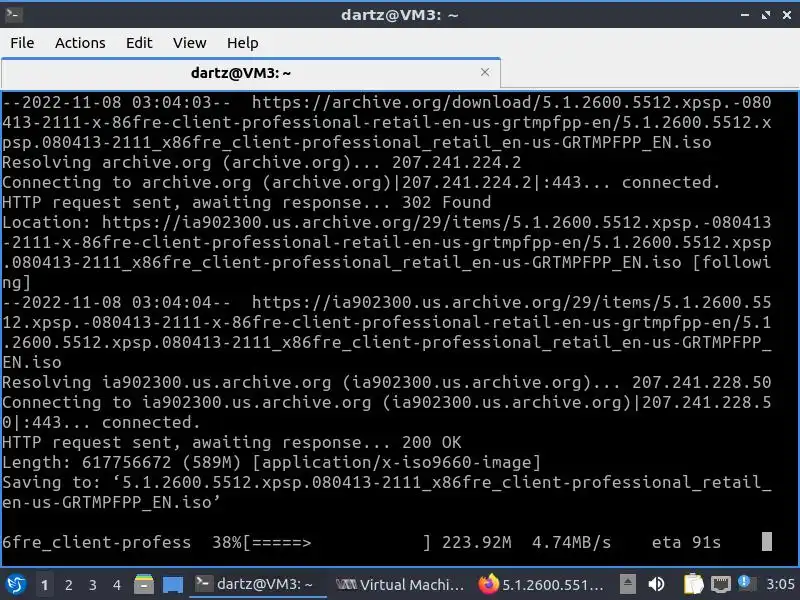Switch to workspace 4
800x600 pixels.
(x=116, y=585)
